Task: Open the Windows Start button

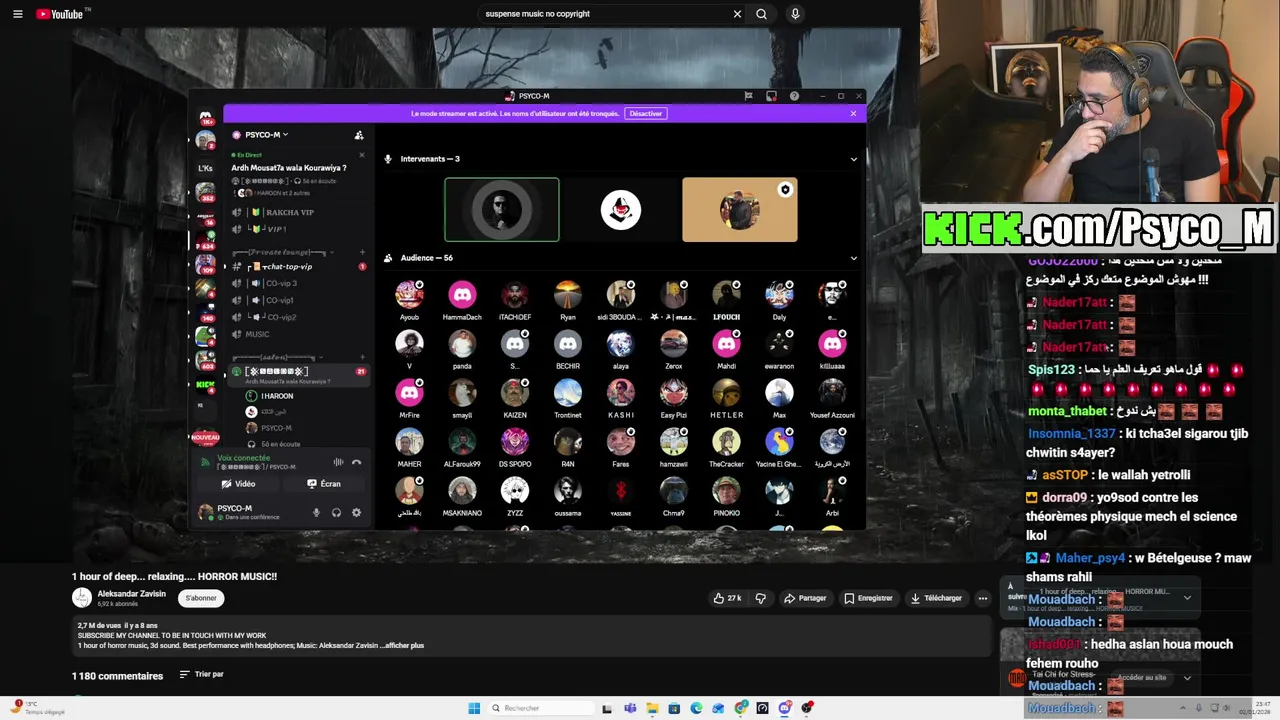Action: [x=474, y=708]
